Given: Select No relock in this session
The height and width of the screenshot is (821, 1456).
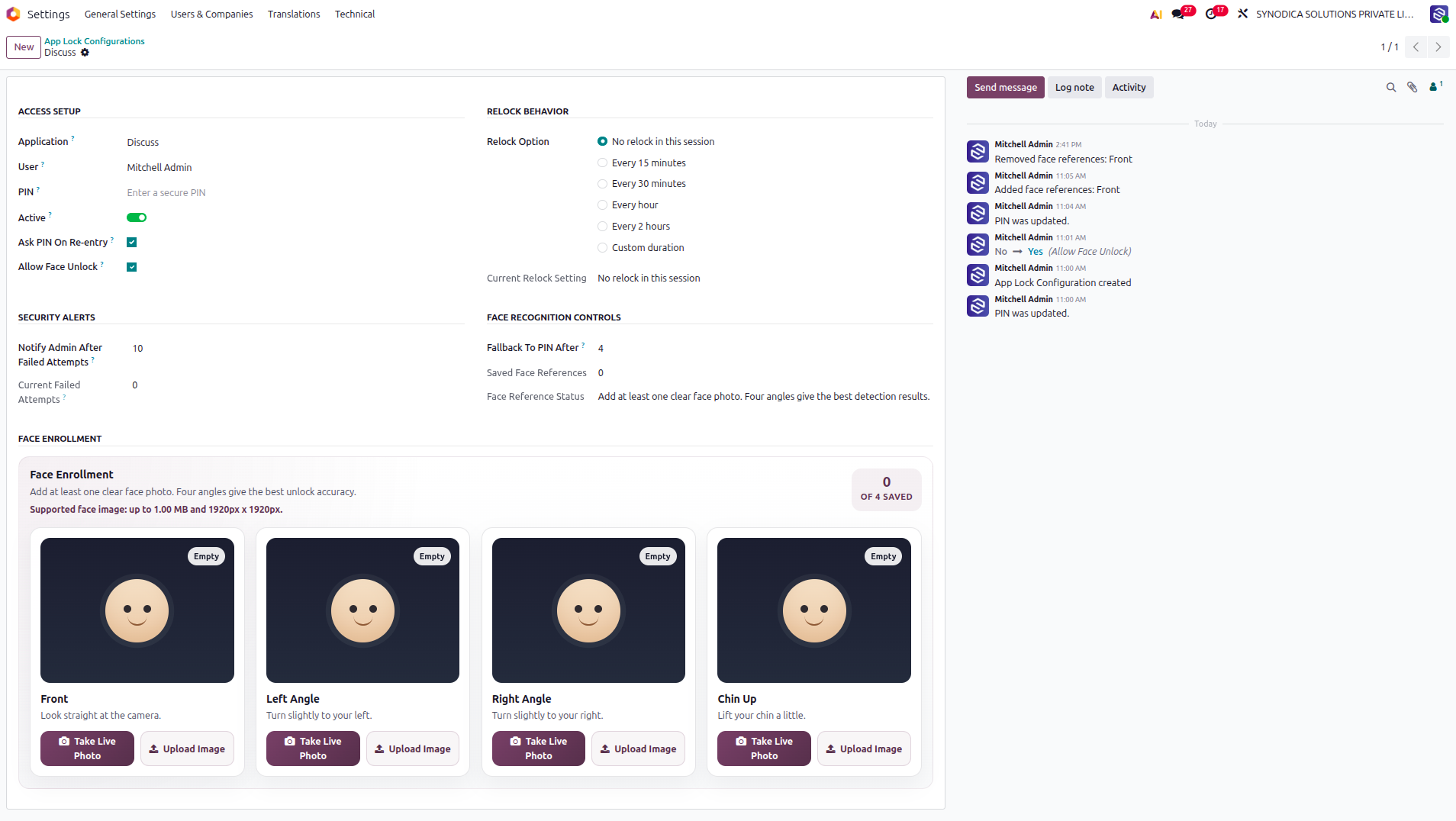Looking at the screenshot, I should (x=602, y=142).
